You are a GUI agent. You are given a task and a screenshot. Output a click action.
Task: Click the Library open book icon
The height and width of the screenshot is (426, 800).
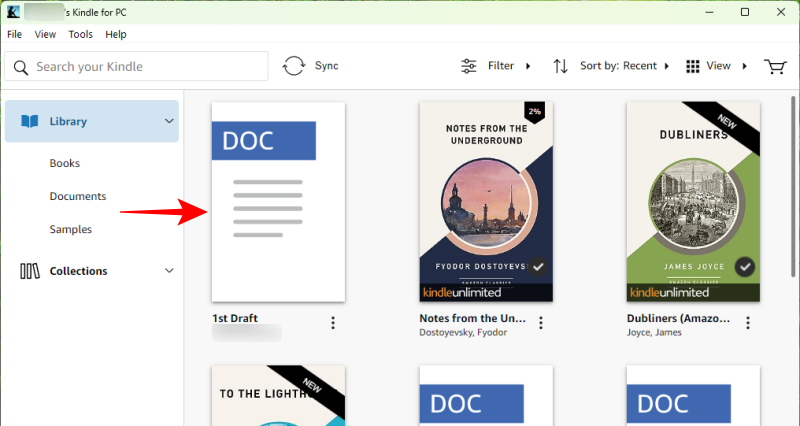30,121
